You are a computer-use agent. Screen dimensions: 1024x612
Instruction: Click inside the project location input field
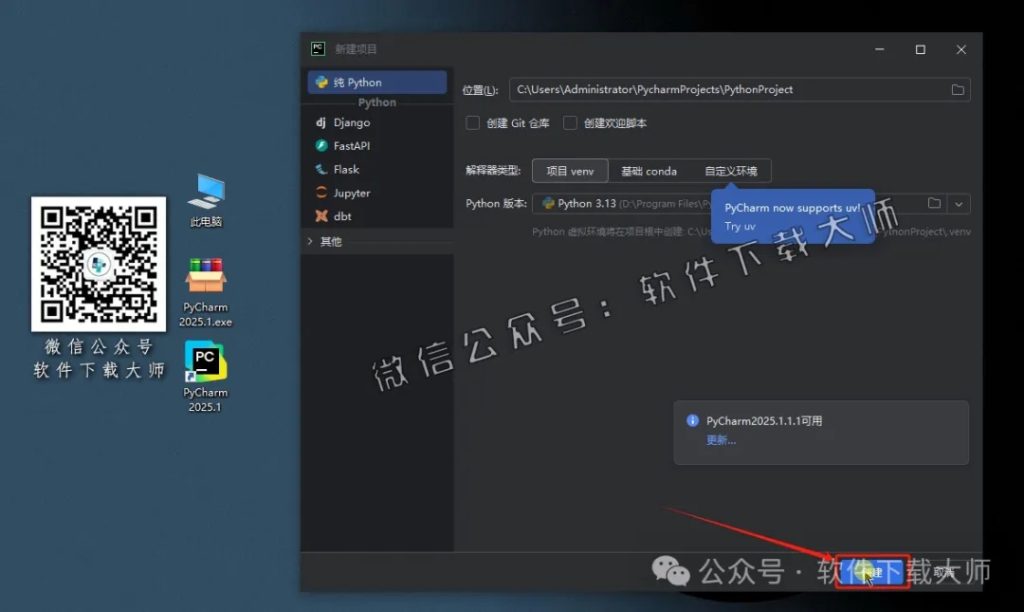click(x=700, y=89)
